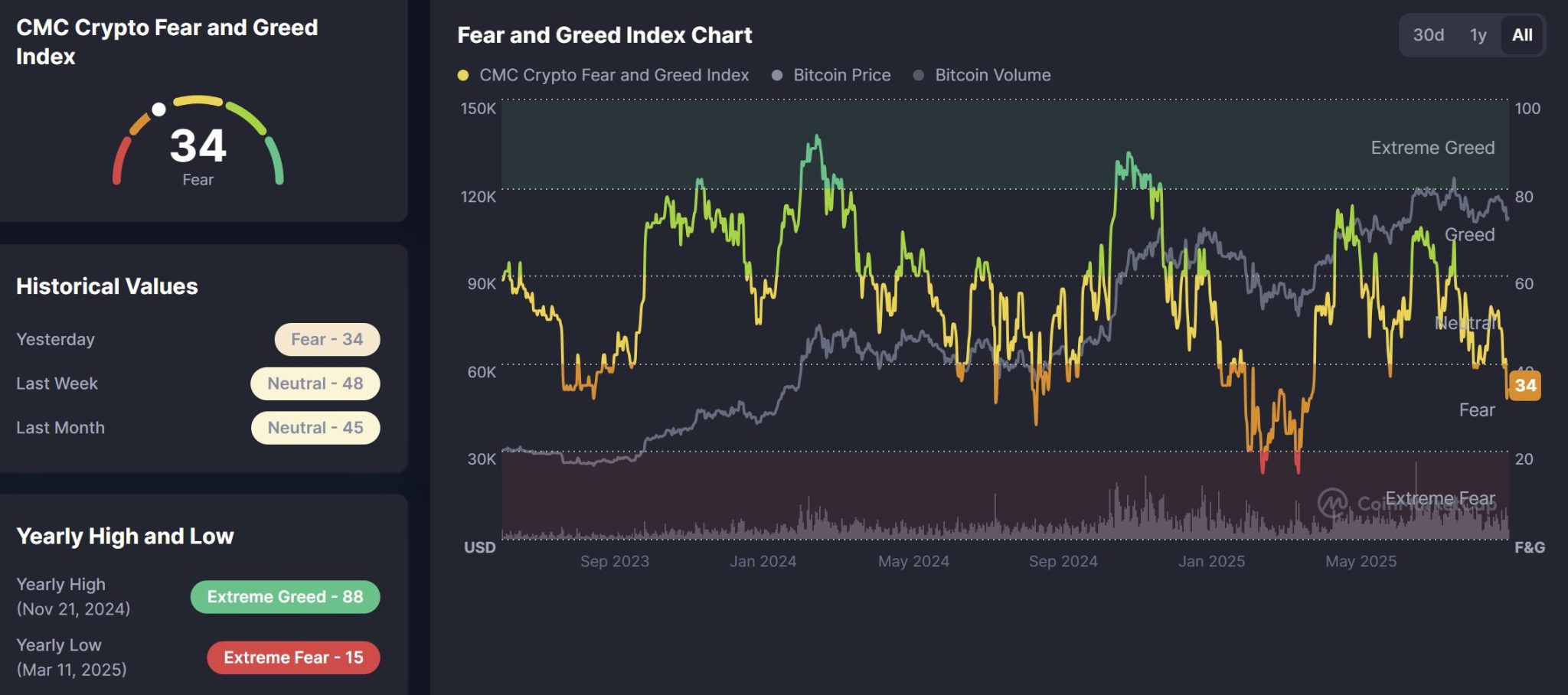Screen dimensions: 1568x695
Task: Select the All time range tab
Action: click(x=1521, y=34)
